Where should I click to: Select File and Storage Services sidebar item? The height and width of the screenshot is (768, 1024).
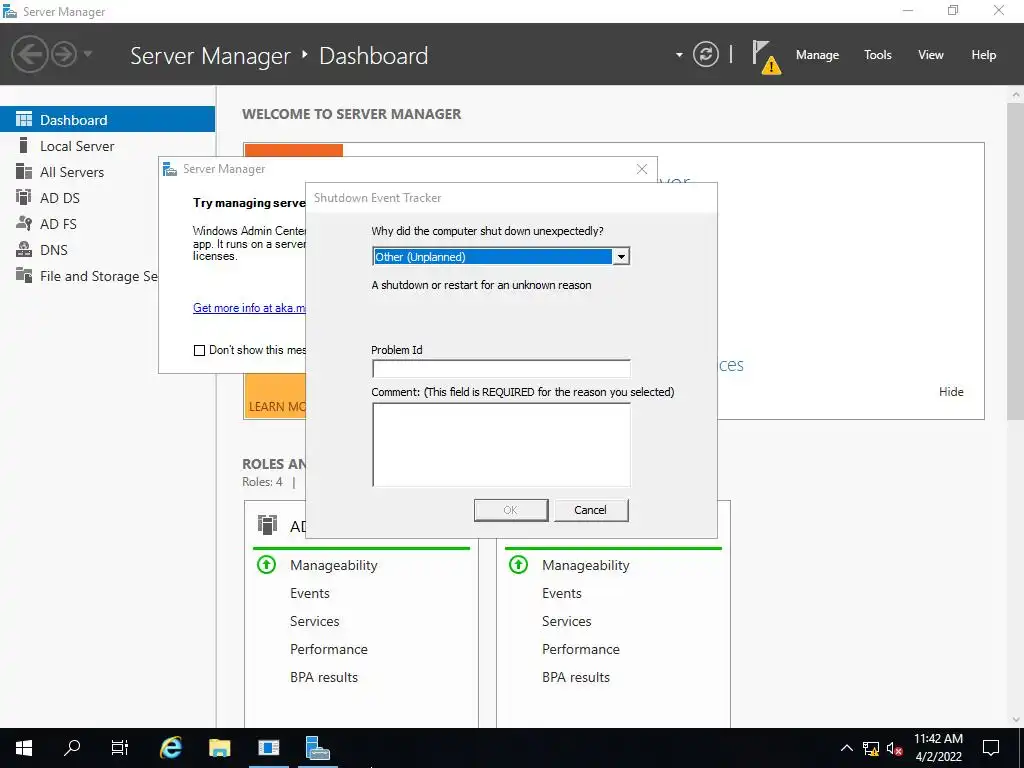79,276
